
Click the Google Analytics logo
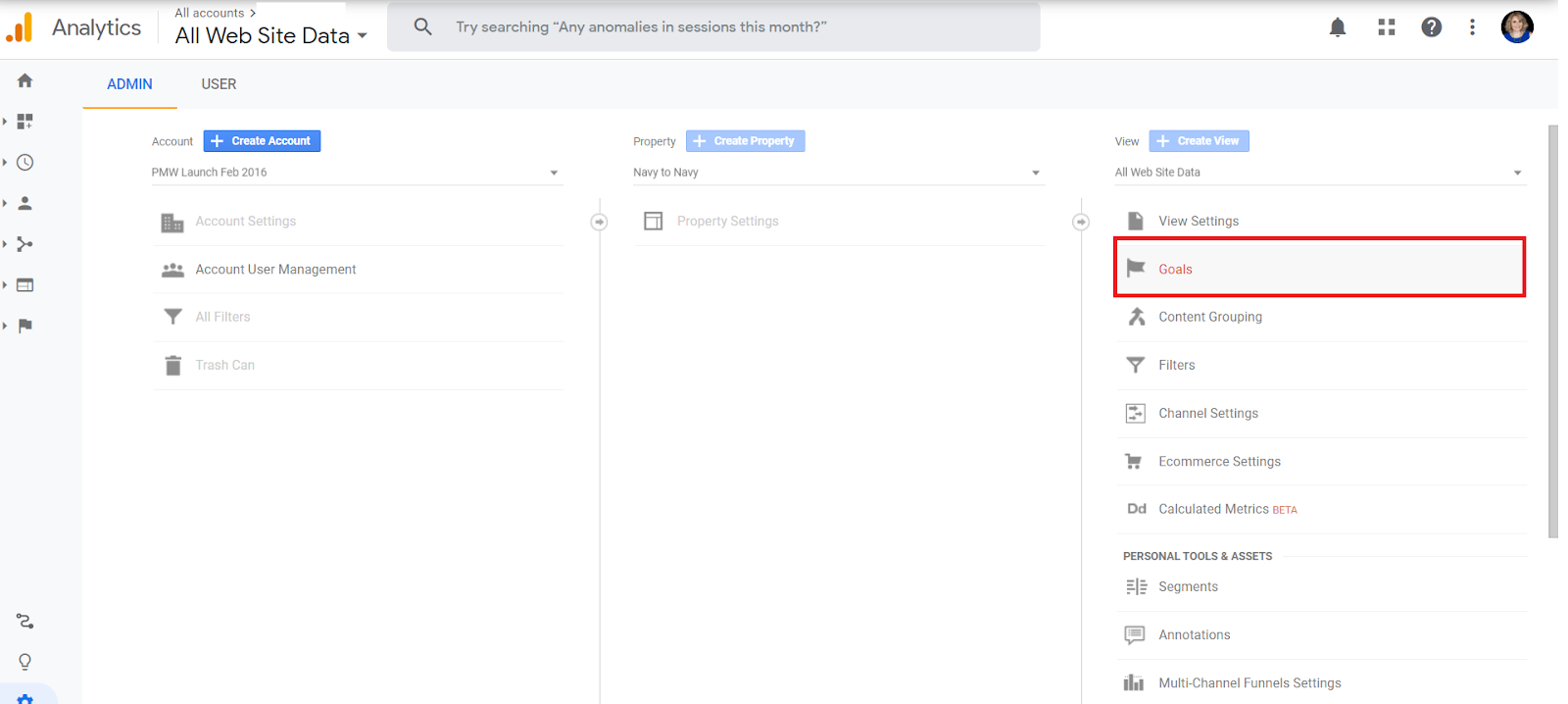point(20,27)
